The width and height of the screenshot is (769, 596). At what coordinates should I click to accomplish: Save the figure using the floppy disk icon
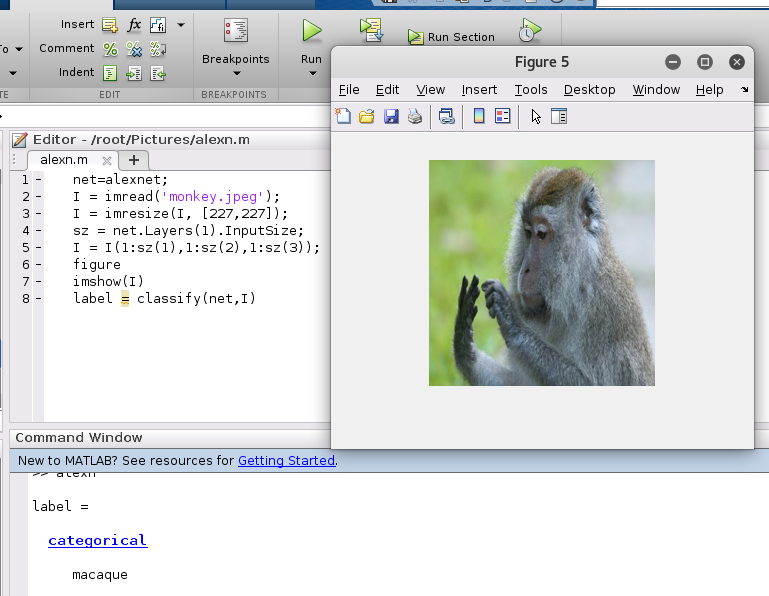(x=391, y=117)
